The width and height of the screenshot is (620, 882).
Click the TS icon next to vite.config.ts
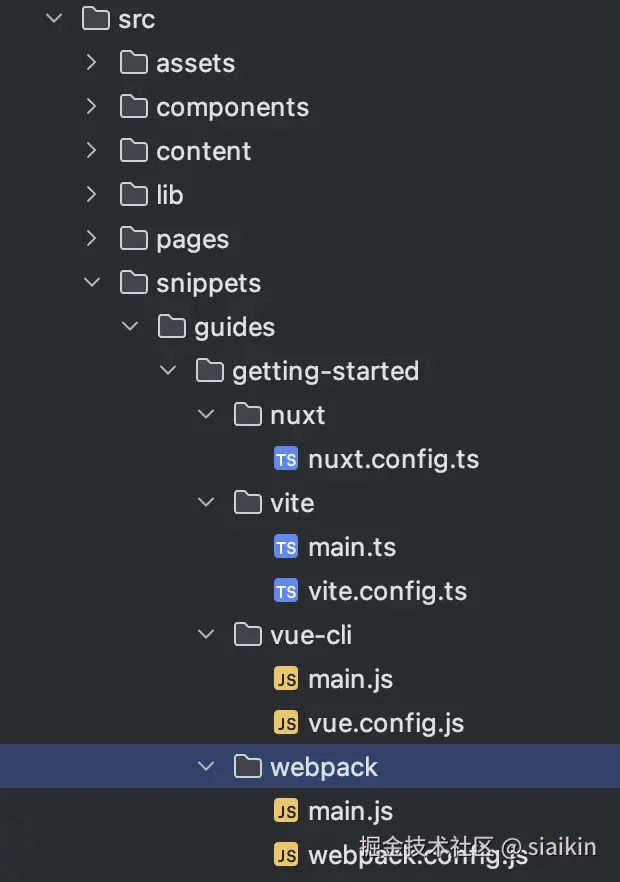pyautogui.click(x=286, y=592)
